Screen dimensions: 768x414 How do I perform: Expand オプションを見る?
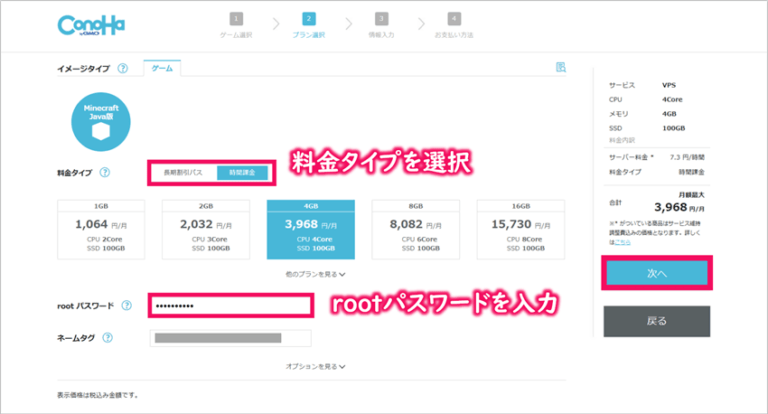tap(315, 366)
